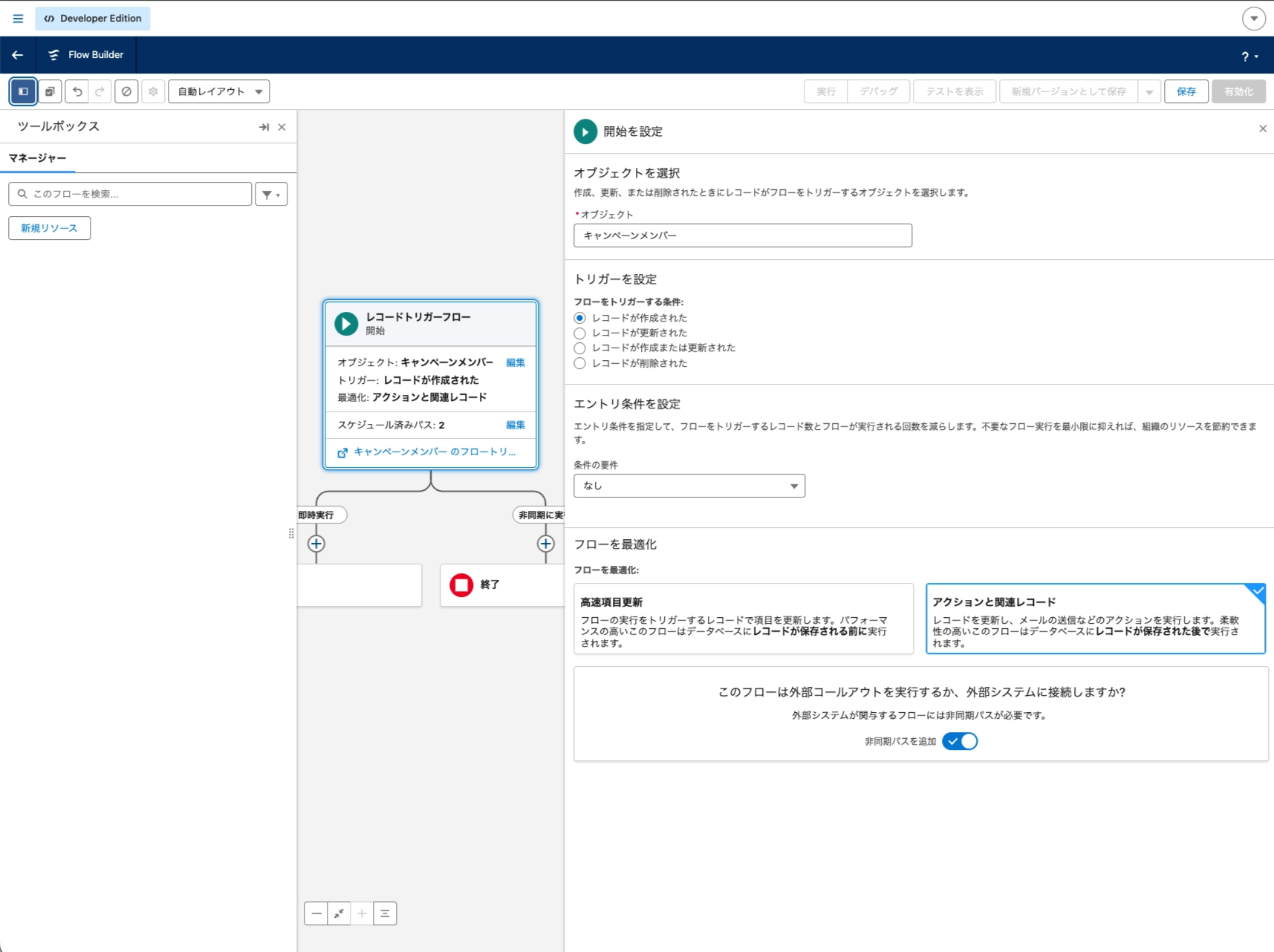Add element on the 非同期 path
Viewport: 1274px width, 952px height.
(546, 544)
